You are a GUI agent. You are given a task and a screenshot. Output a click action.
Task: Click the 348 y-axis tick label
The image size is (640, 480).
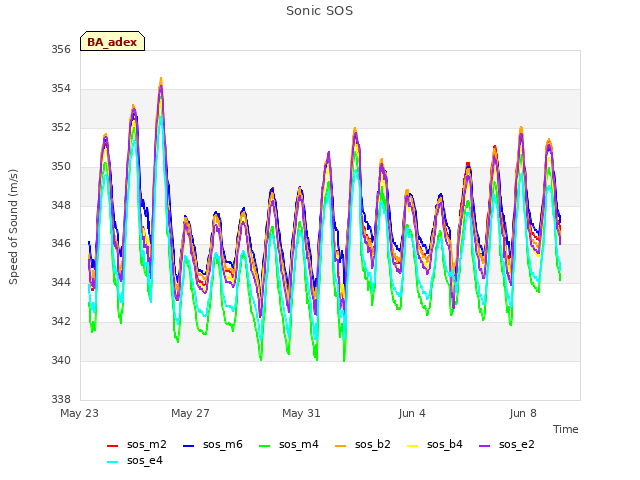[x=61, y=205]
